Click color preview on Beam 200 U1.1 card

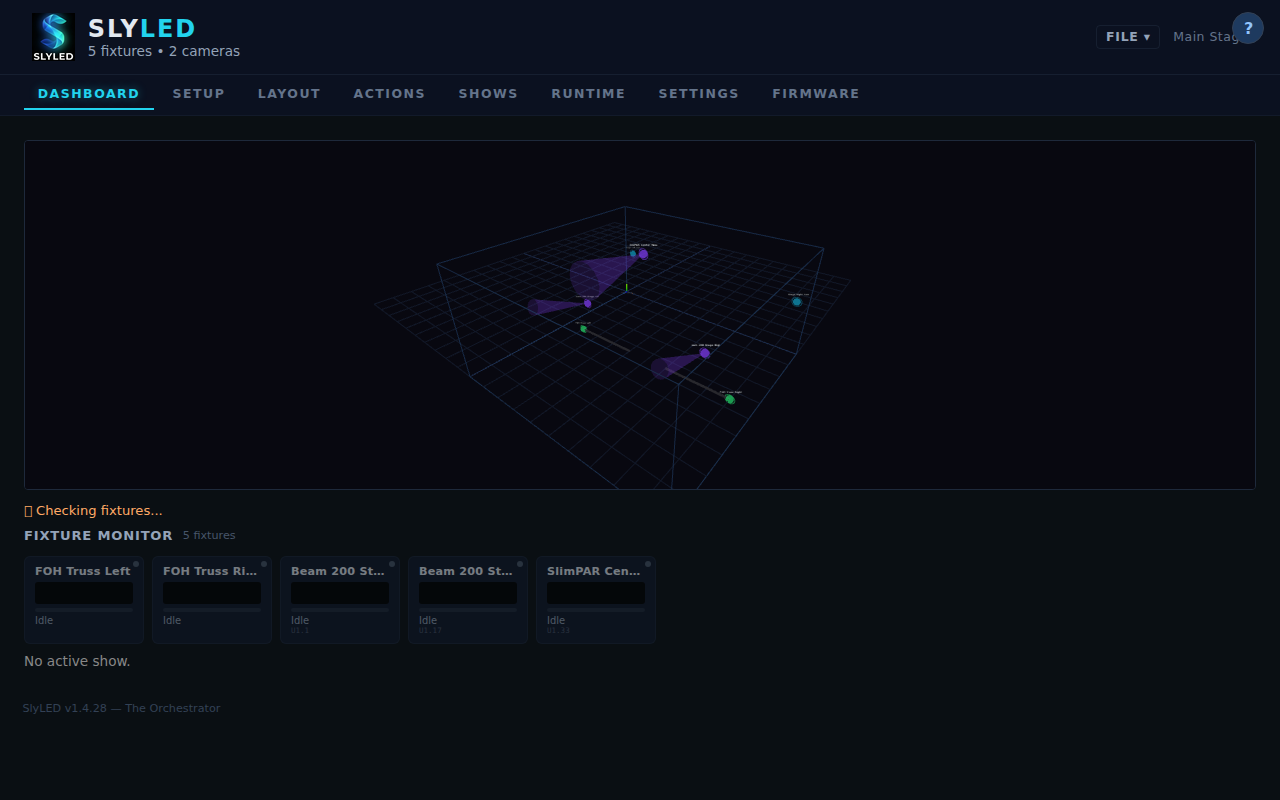coord(340,593)
